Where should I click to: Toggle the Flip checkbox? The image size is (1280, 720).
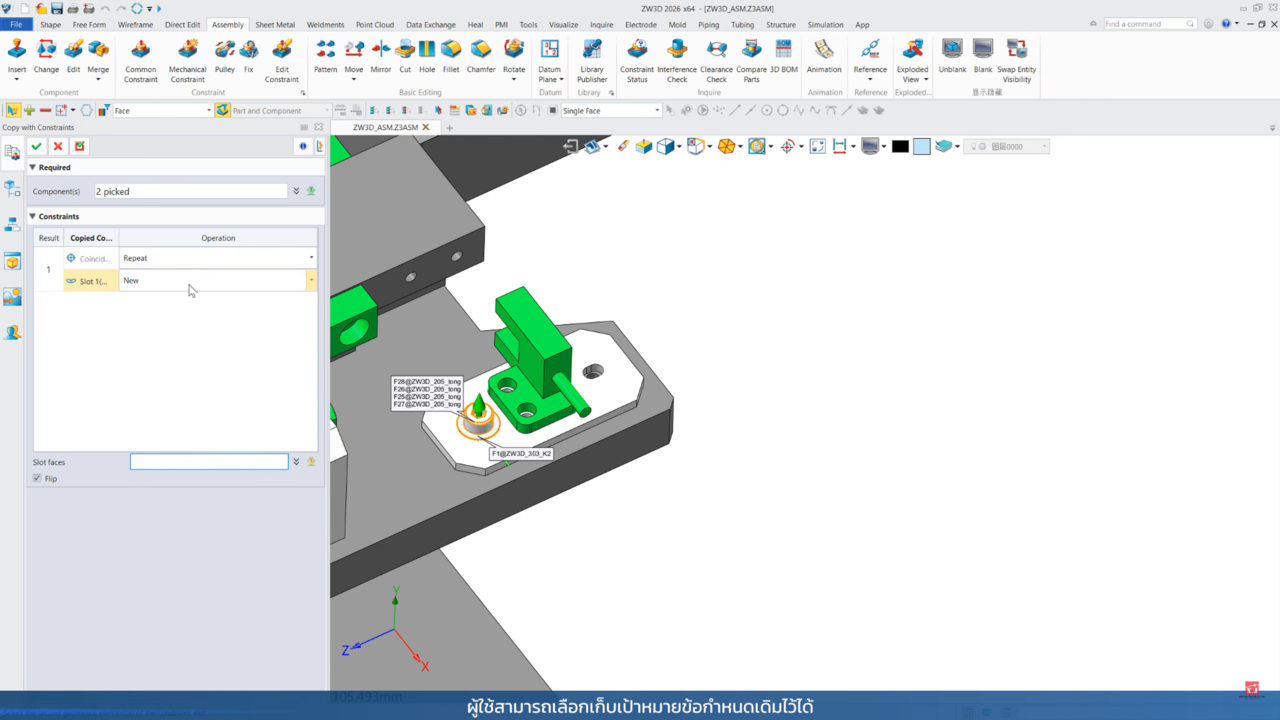[38, 479]
